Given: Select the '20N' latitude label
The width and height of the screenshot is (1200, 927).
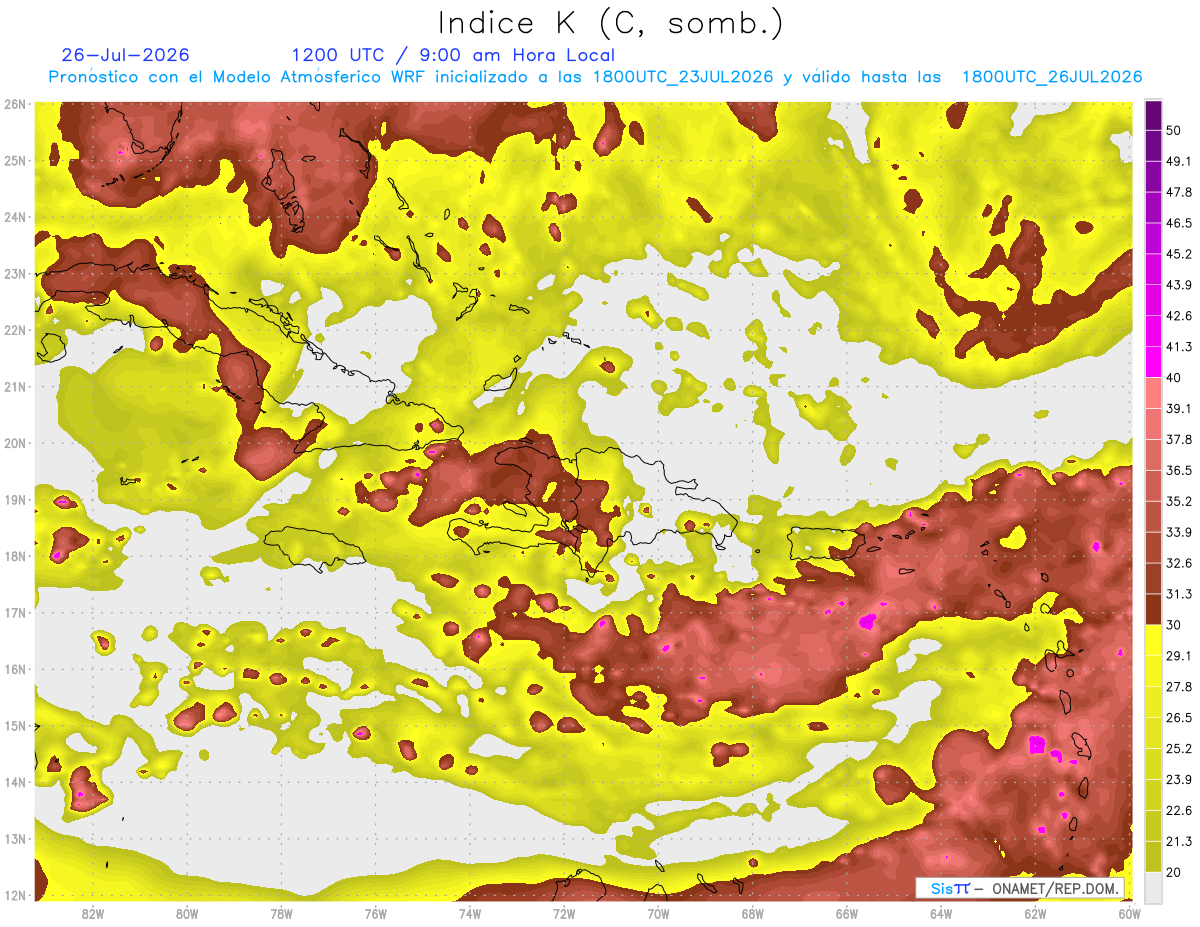Looking at the screenshot, I should (x=14, y=443).
